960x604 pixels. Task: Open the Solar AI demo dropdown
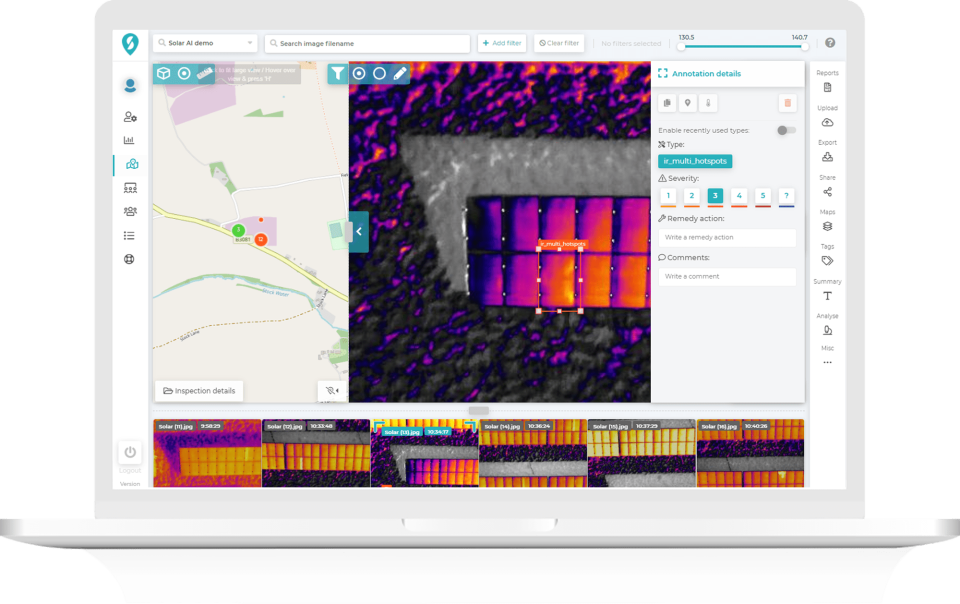pos(205,43)
